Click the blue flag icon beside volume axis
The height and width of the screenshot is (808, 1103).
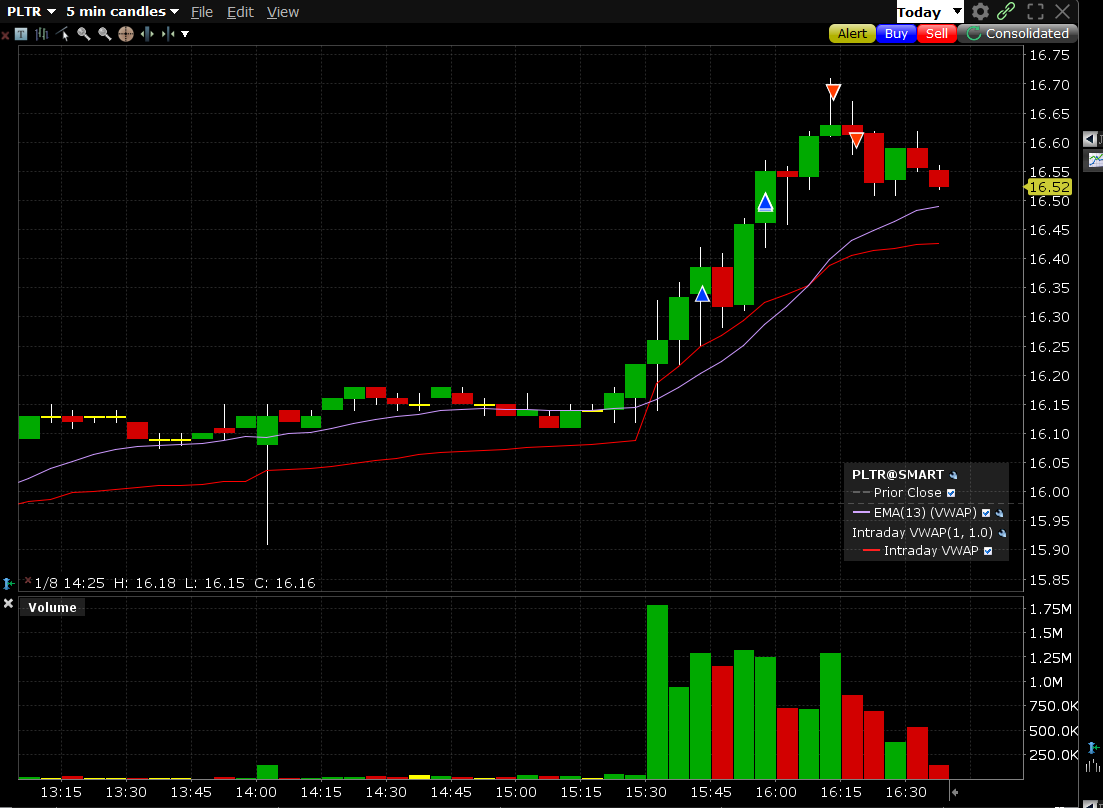pyautogui.click(x=1093, y=748)
